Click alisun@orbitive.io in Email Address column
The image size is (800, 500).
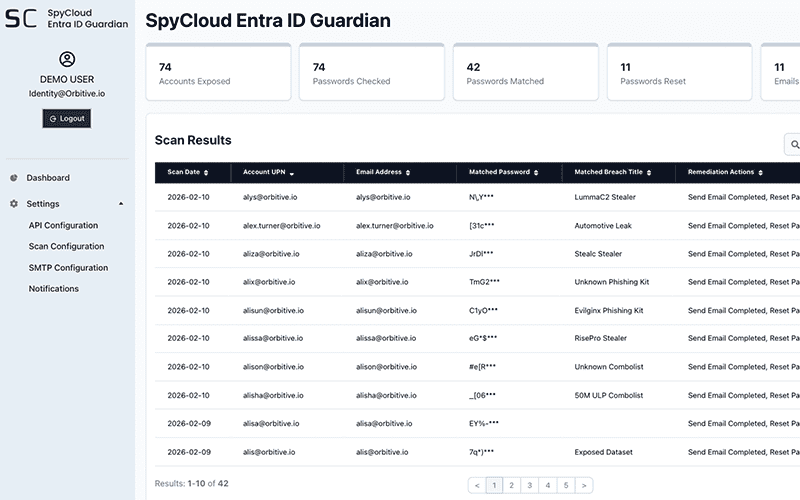(x=386, y=310)
